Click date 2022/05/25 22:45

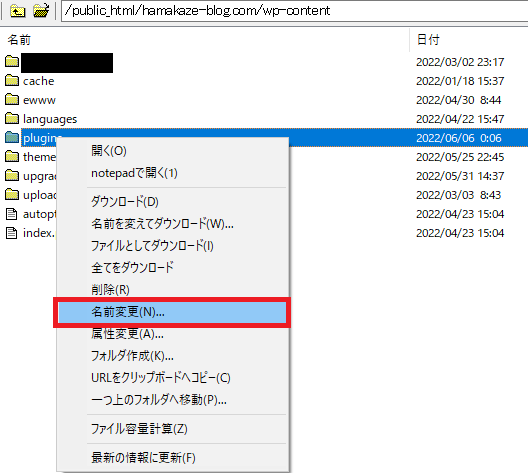[x=460, y=157]
